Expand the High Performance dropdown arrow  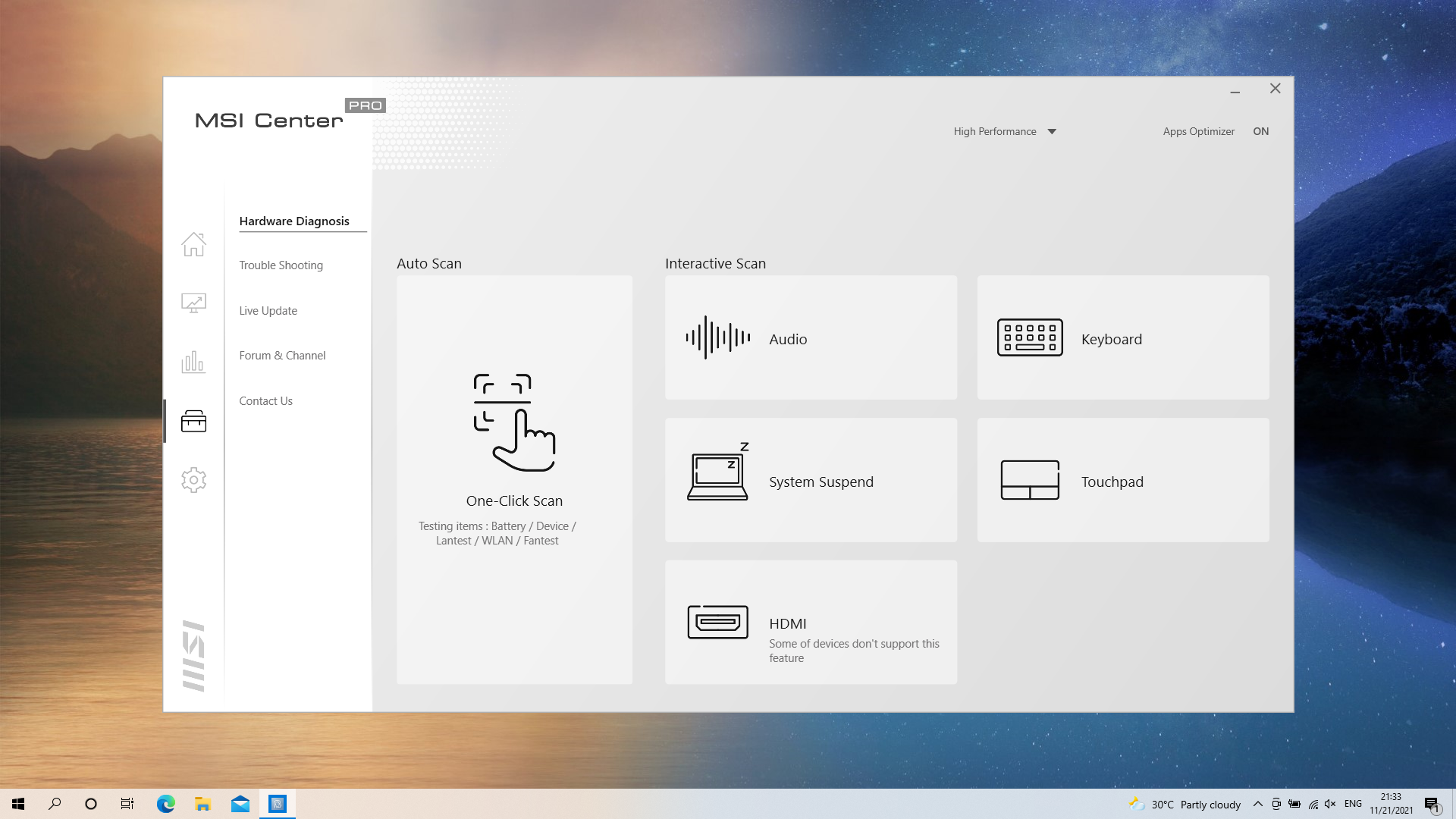tap(1052, 131)
